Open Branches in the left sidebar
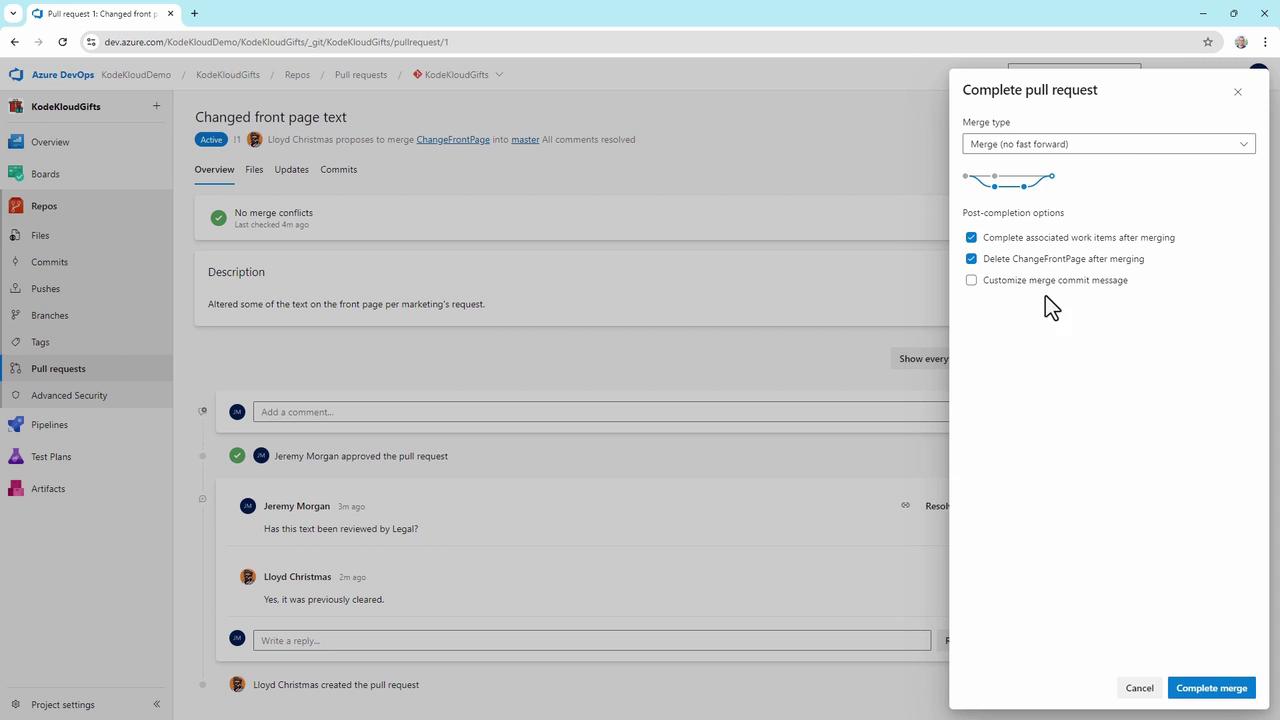The width and height of the screenshot is (1280, 720). coord(50,315)
